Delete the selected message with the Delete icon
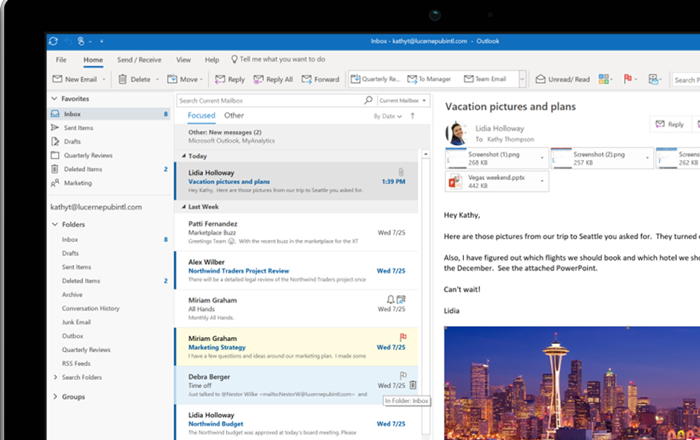Screen dimensions: 700x440 tap(122, 79)
